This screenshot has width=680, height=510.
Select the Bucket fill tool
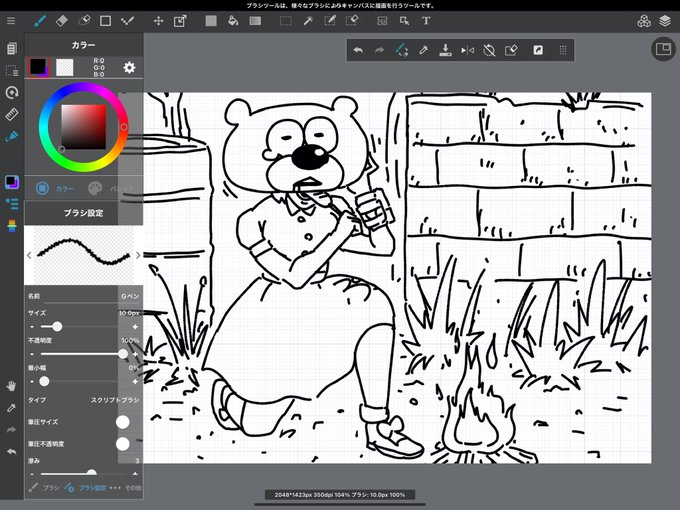[x=233, y=21]
